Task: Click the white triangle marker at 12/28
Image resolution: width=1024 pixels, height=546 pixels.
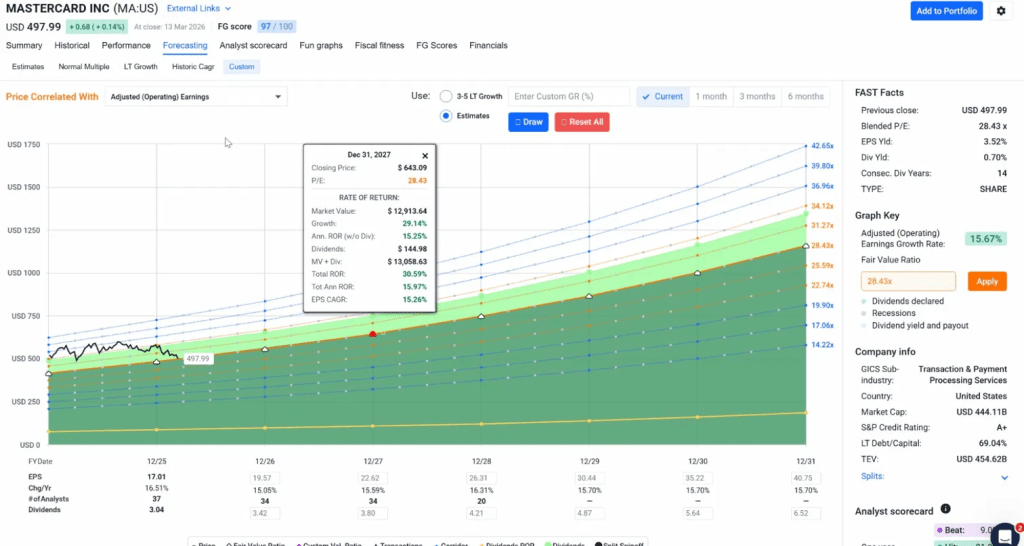Action: 481,316
